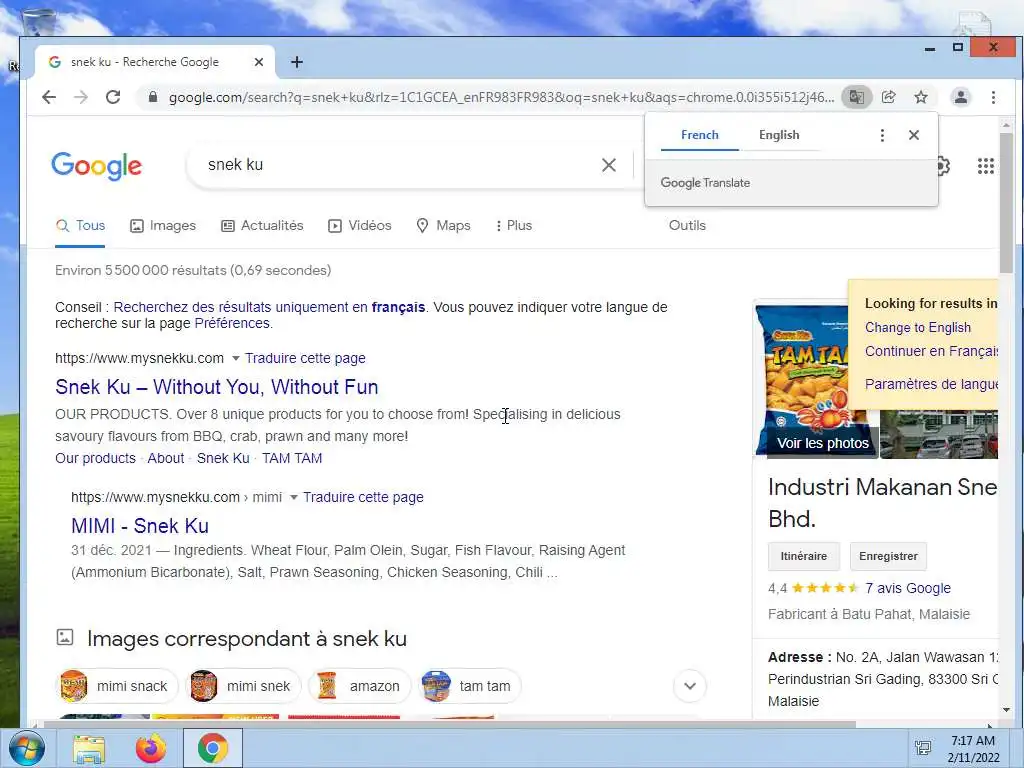This screenshot has height=768, width=1024.
Task: Open the 'TAM TAM' sitelink
Action: point(292,458)
